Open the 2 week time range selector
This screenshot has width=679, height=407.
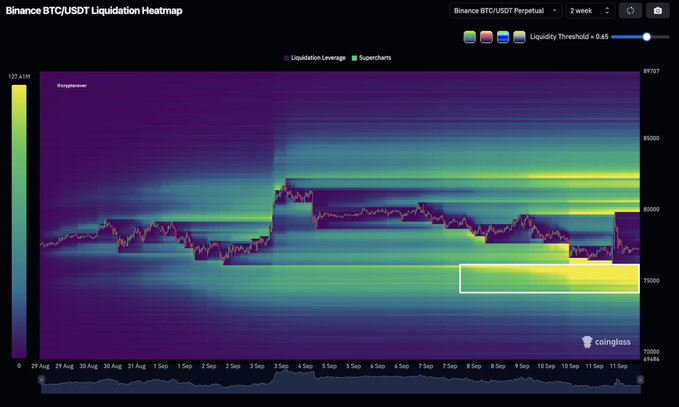[x=590, y=11]
